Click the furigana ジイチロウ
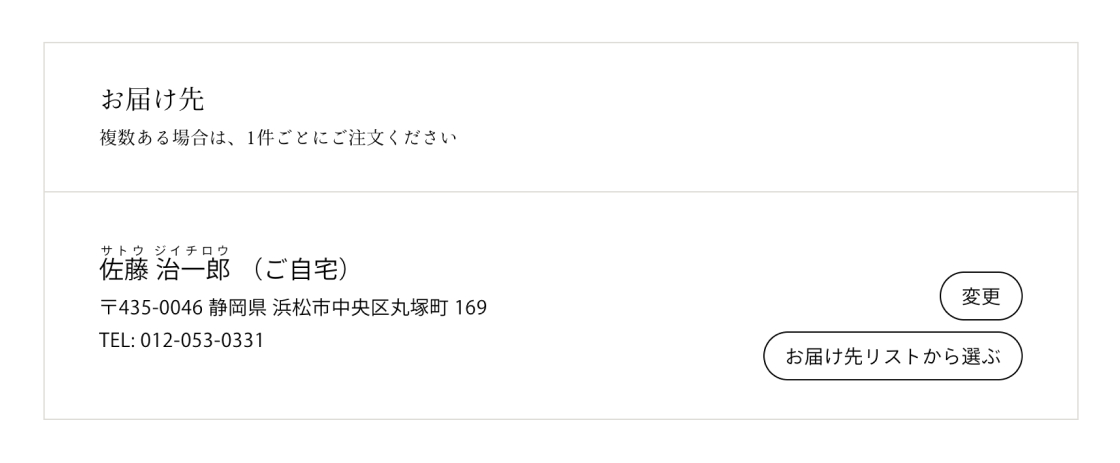This screenshot has height=463, width=1120. pos(192,249)
